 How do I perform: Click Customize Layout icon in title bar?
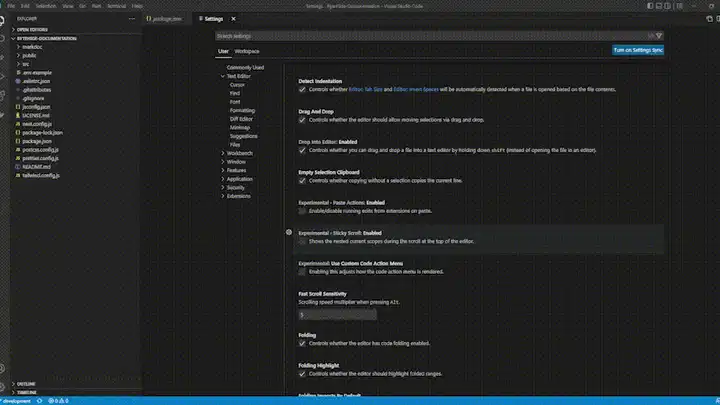[x=680, y=6]
